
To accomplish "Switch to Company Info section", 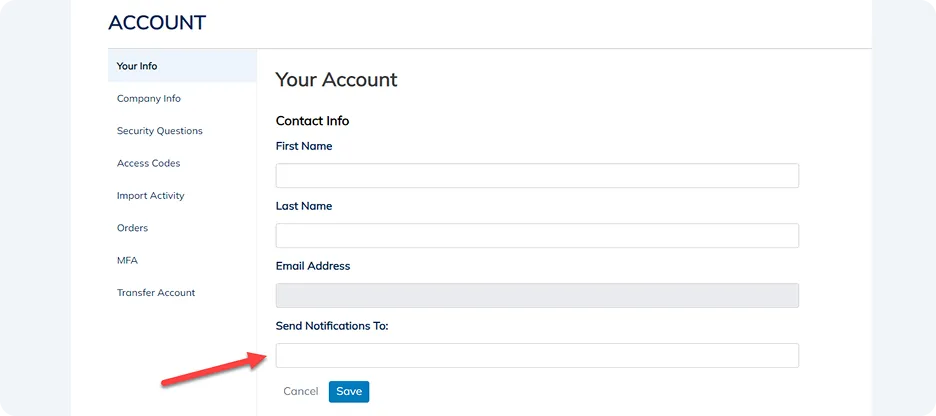I will click(x=149, y=98).
